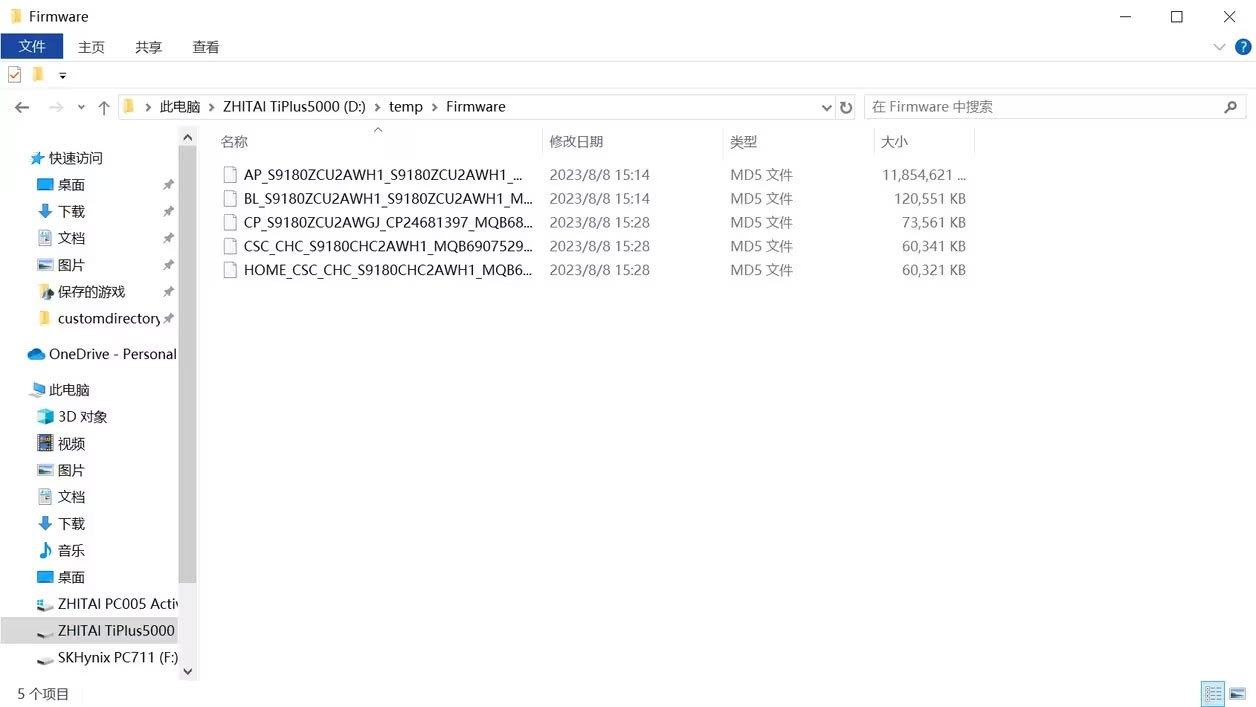Open the 文件 menu tab
This screenshot has width=1256, height=707.
(32, 47)
